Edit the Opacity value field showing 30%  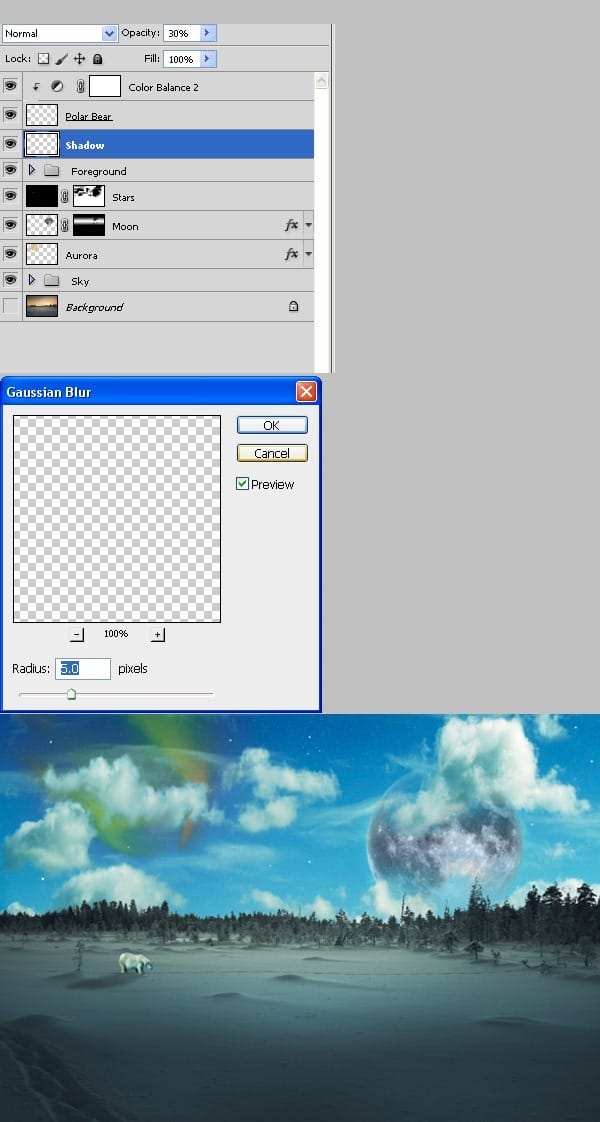(182, 33)
